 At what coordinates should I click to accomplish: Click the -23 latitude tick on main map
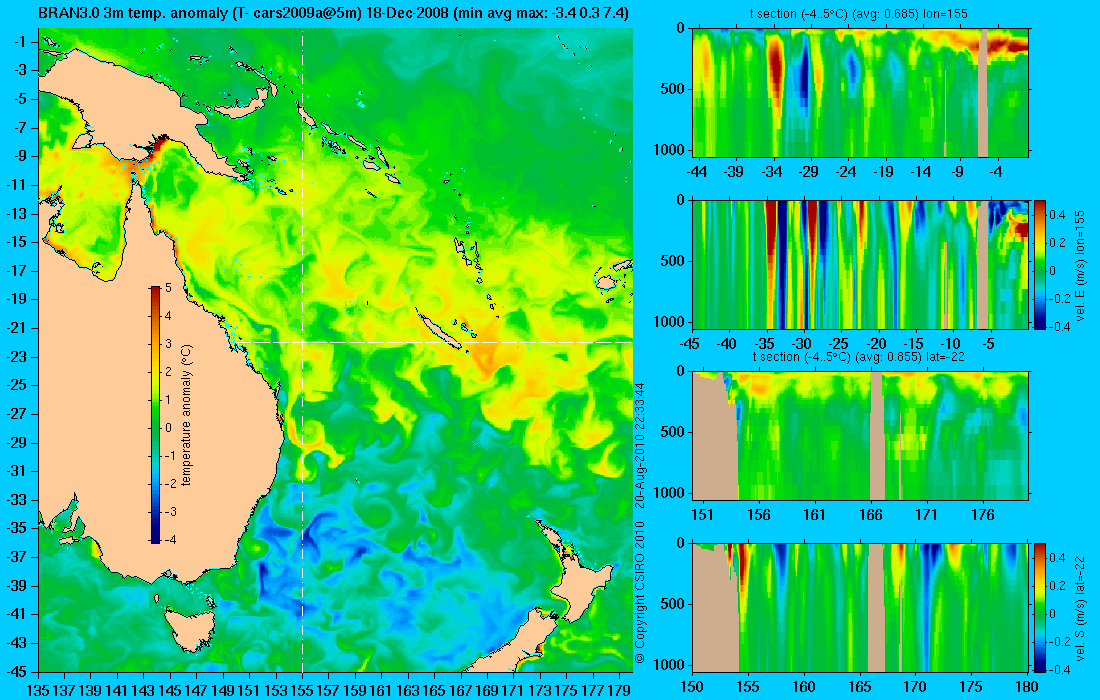coord(18,356)
